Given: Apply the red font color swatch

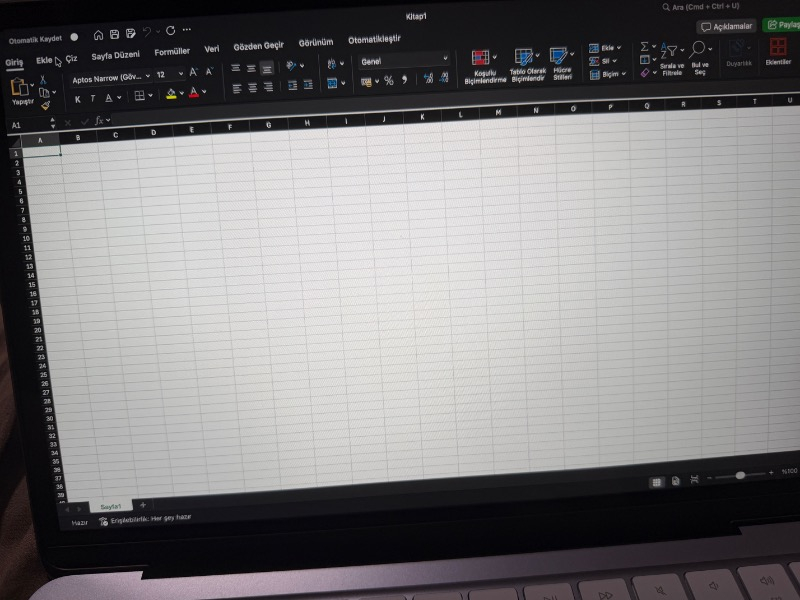Looking at the screenshot, I should point(194,93).
